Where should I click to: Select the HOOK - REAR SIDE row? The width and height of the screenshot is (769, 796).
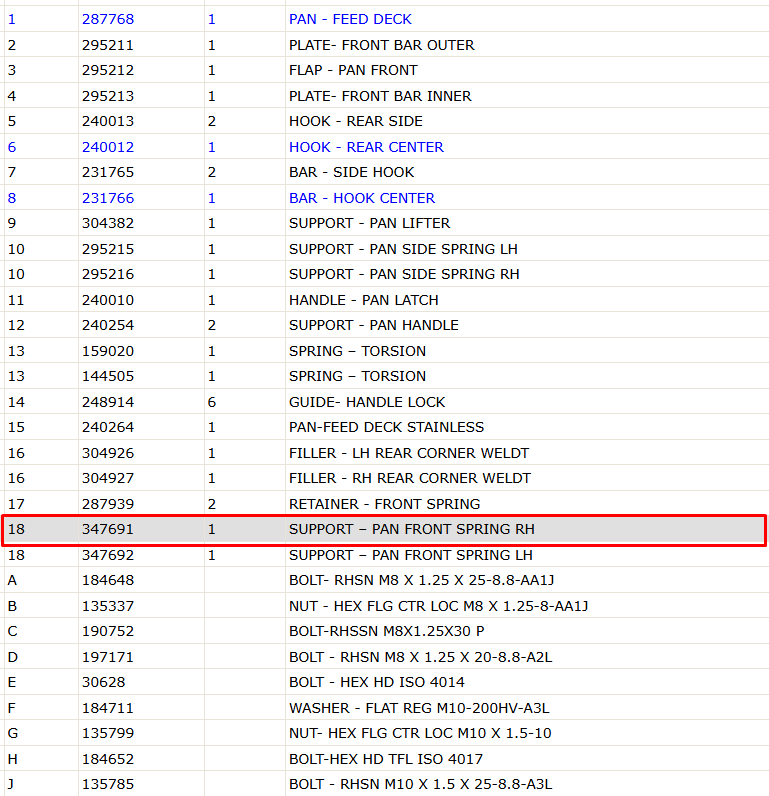tap(384, 121)
